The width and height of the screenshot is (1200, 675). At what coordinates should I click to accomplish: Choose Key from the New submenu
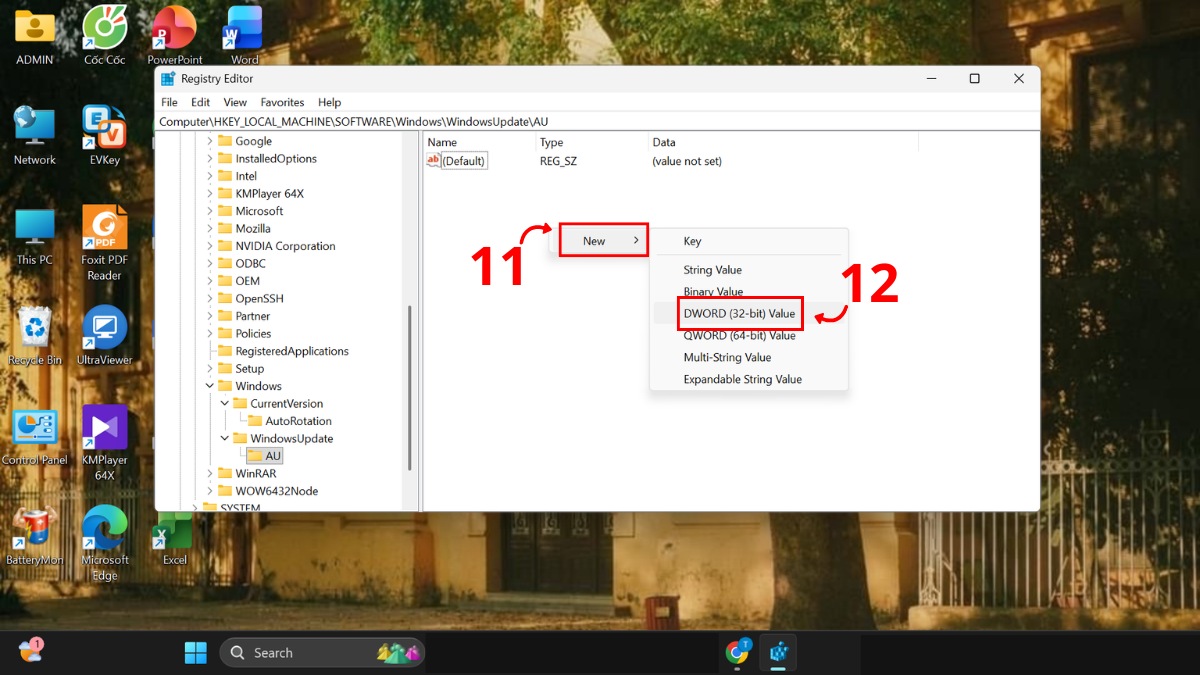point(692,240)
